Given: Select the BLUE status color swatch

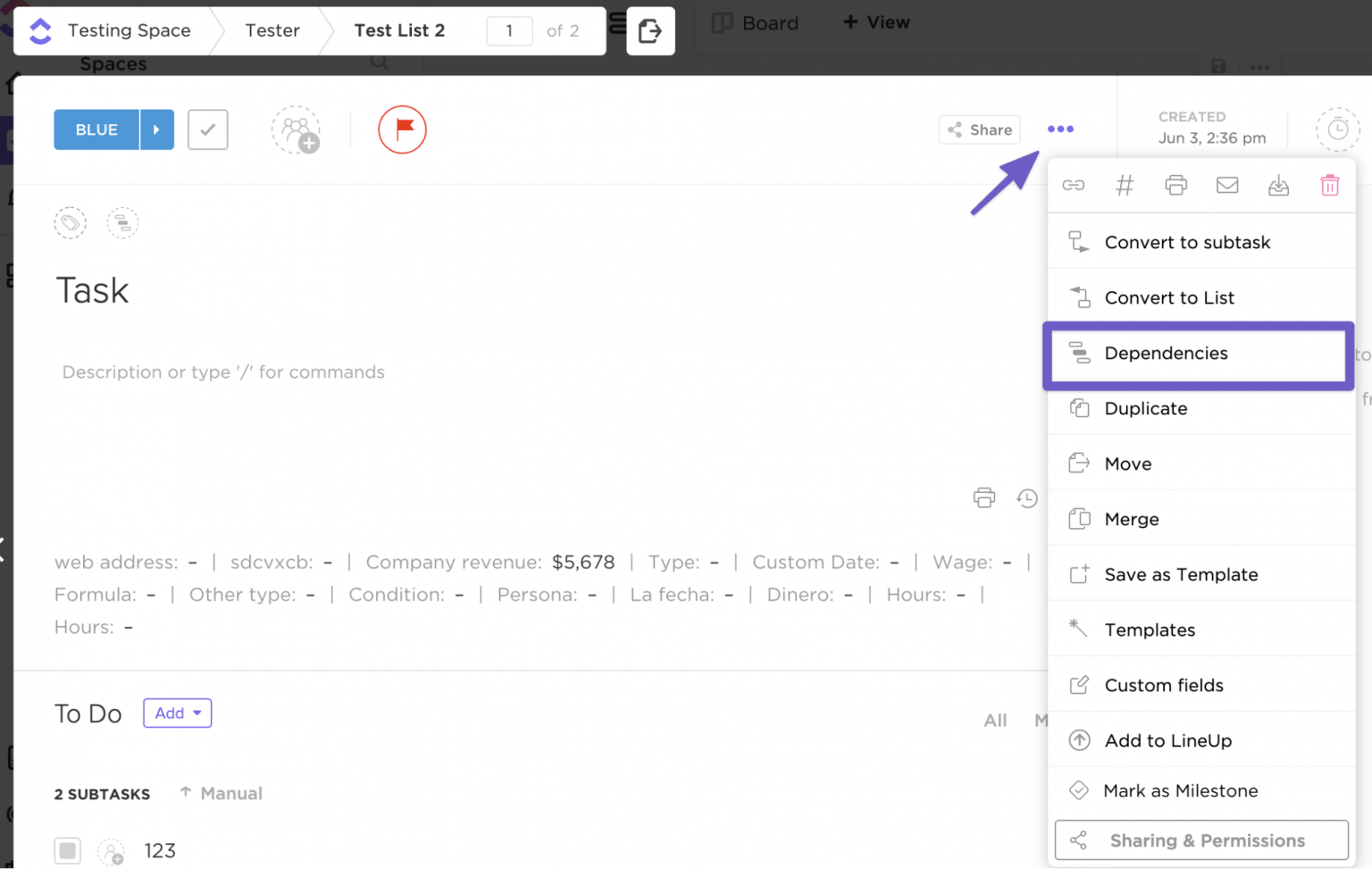Looking at the screenshot, I should pyautogui.click(x=96, y=130).
